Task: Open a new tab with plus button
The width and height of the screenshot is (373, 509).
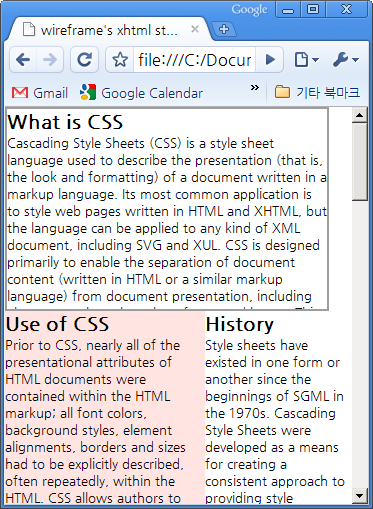Action: tap(224, 29)
